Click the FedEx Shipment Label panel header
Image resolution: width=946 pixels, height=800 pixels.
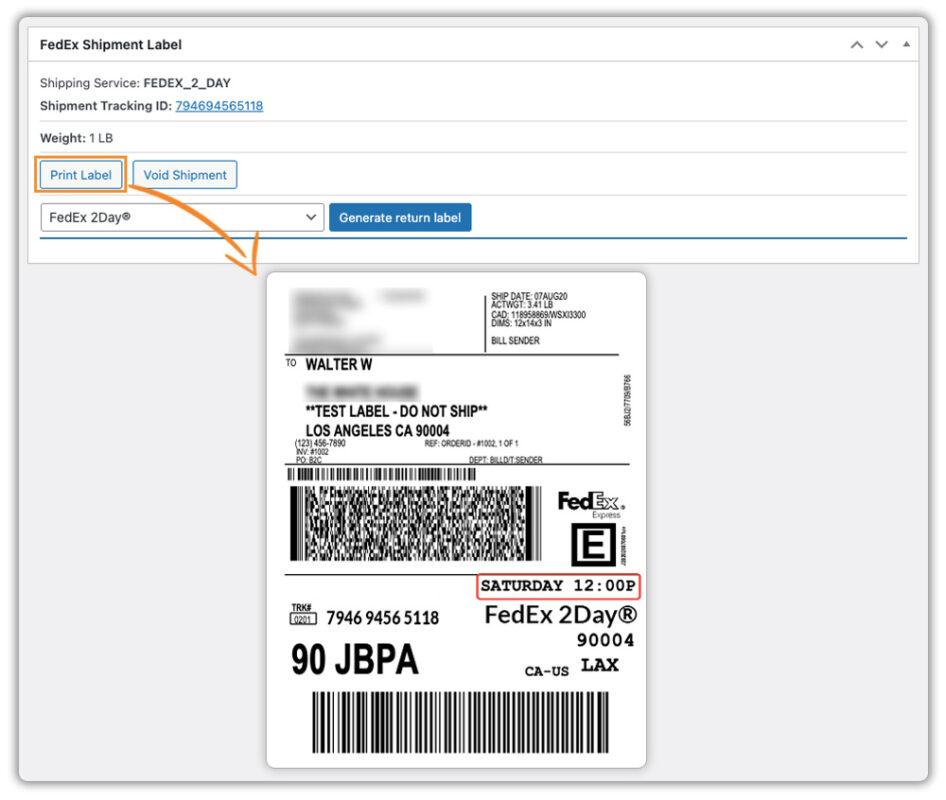pyautogui.click(x=110, y=44)
